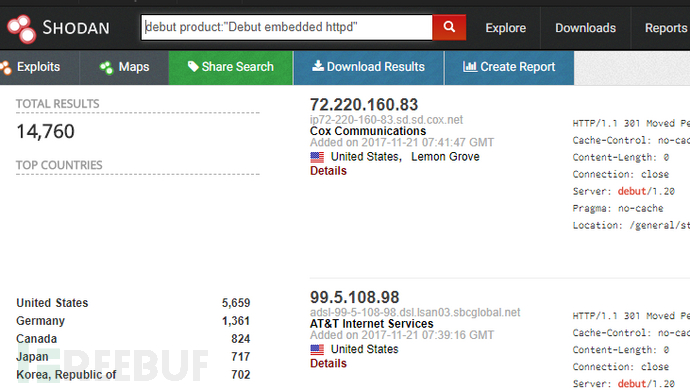
Task: Click the US flag beside Lemon Grove
Action: [317, 157]
